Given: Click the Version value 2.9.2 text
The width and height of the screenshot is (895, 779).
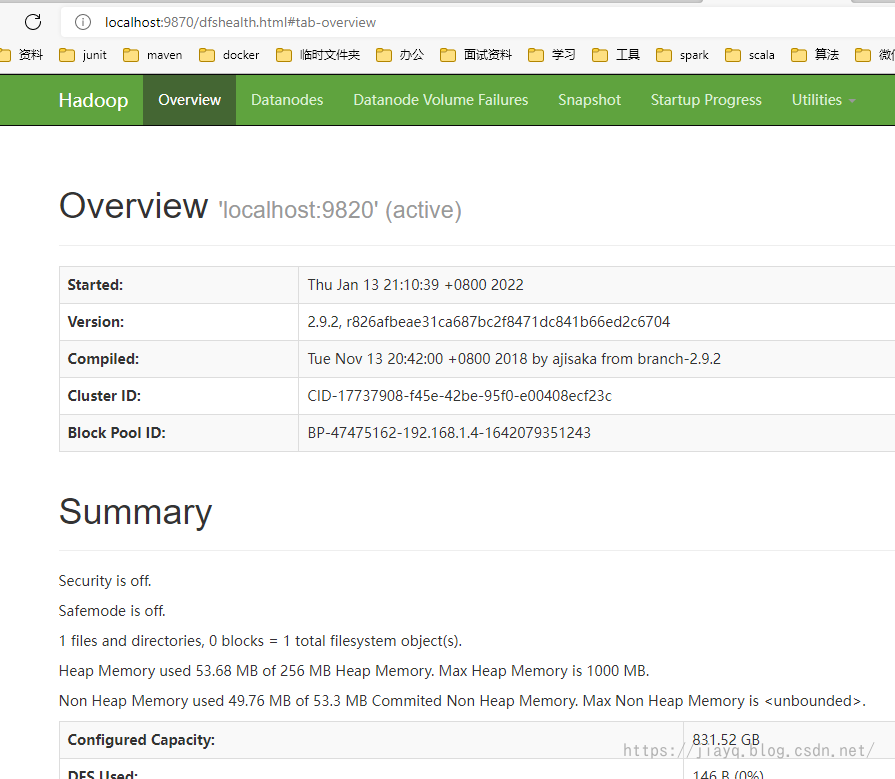Looking at the screenshot, I should (x=489, y=322).
